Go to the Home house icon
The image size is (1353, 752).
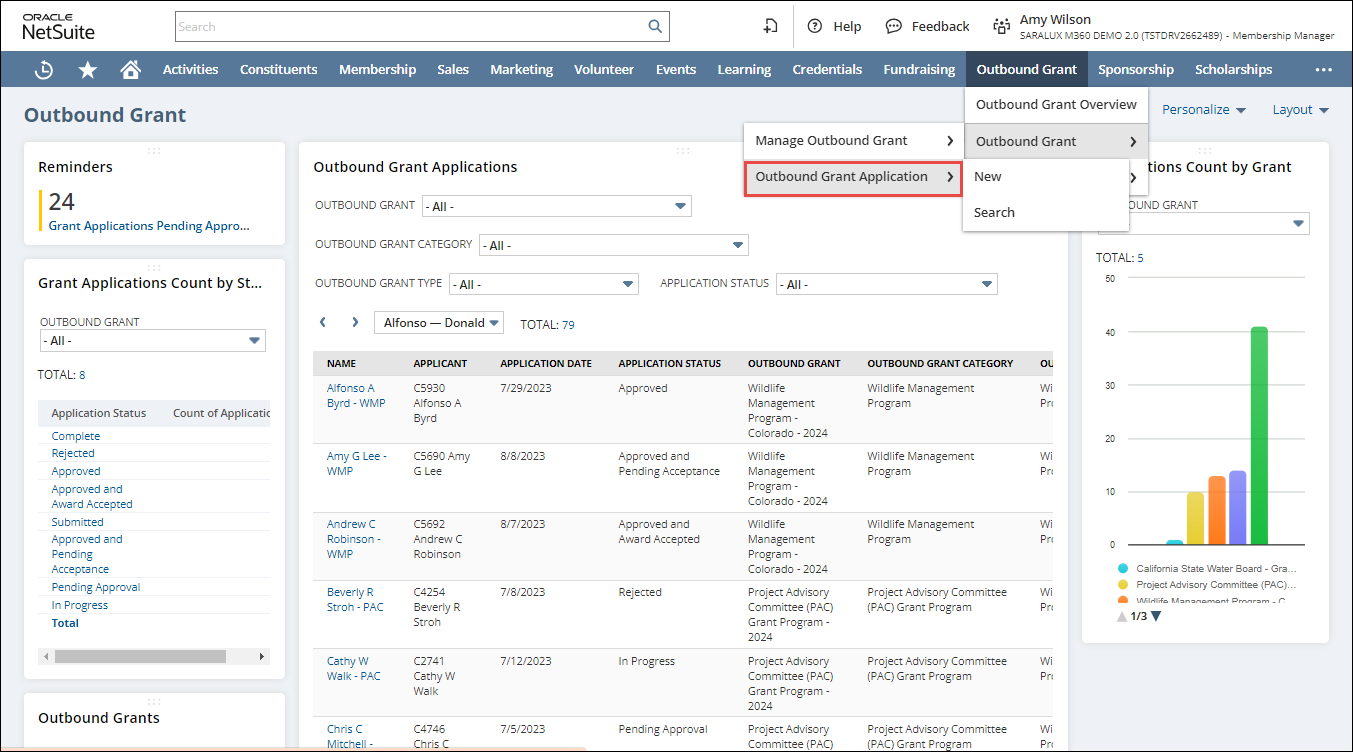pyautogui.click(x=130, y=70)
